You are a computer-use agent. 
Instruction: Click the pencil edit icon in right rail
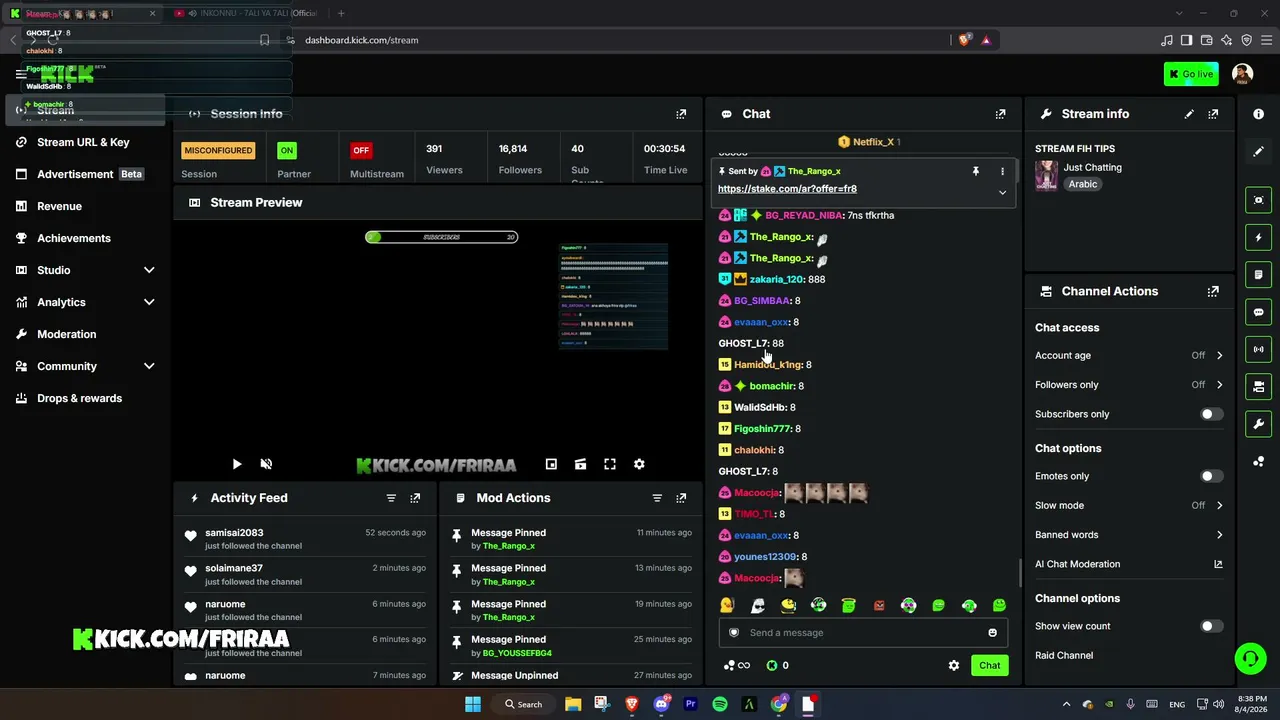point(1258,151)
